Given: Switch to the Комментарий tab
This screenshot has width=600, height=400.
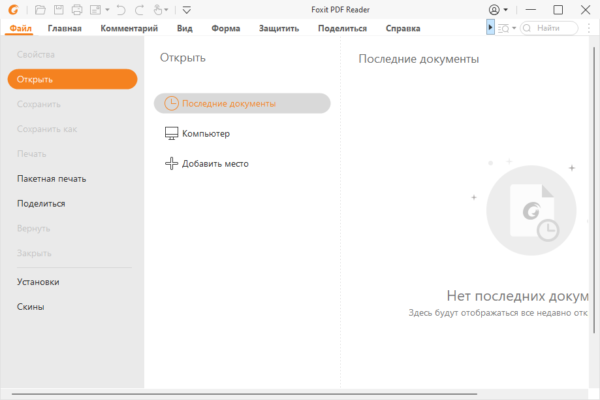Looking at the screenshot, I should (x=129, y=28).
